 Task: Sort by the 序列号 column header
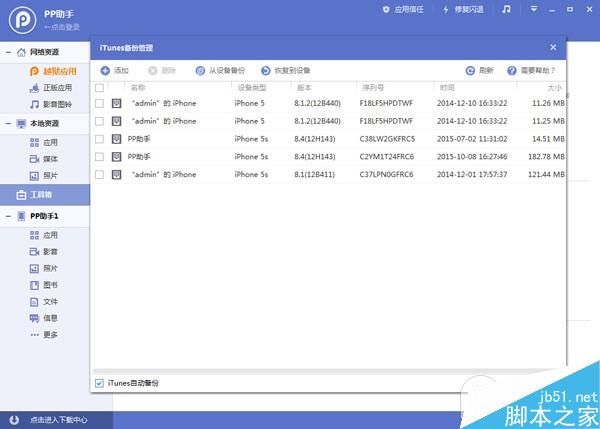[373, 88]
